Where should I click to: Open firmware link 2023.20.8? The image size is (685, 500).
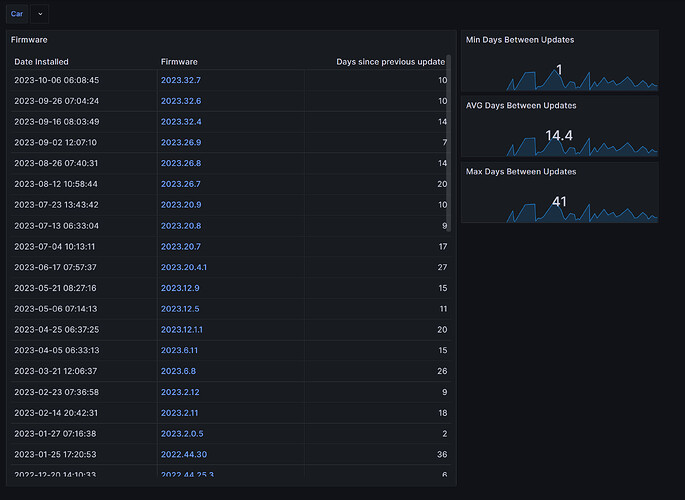click(x=181, y=226)
